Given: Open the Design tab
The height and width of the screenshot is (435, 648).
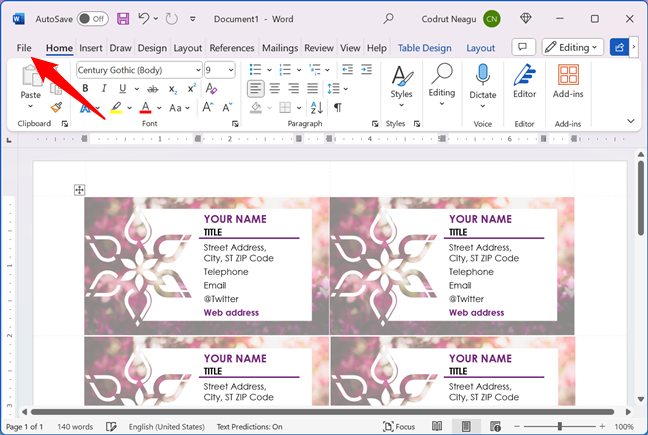Looking at the screenshot, I should 152,48.
